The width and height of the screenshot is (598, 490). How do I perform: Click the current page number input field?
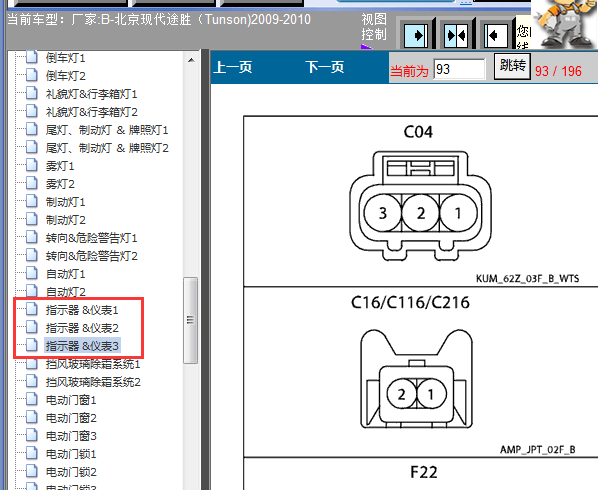[460, 69]
